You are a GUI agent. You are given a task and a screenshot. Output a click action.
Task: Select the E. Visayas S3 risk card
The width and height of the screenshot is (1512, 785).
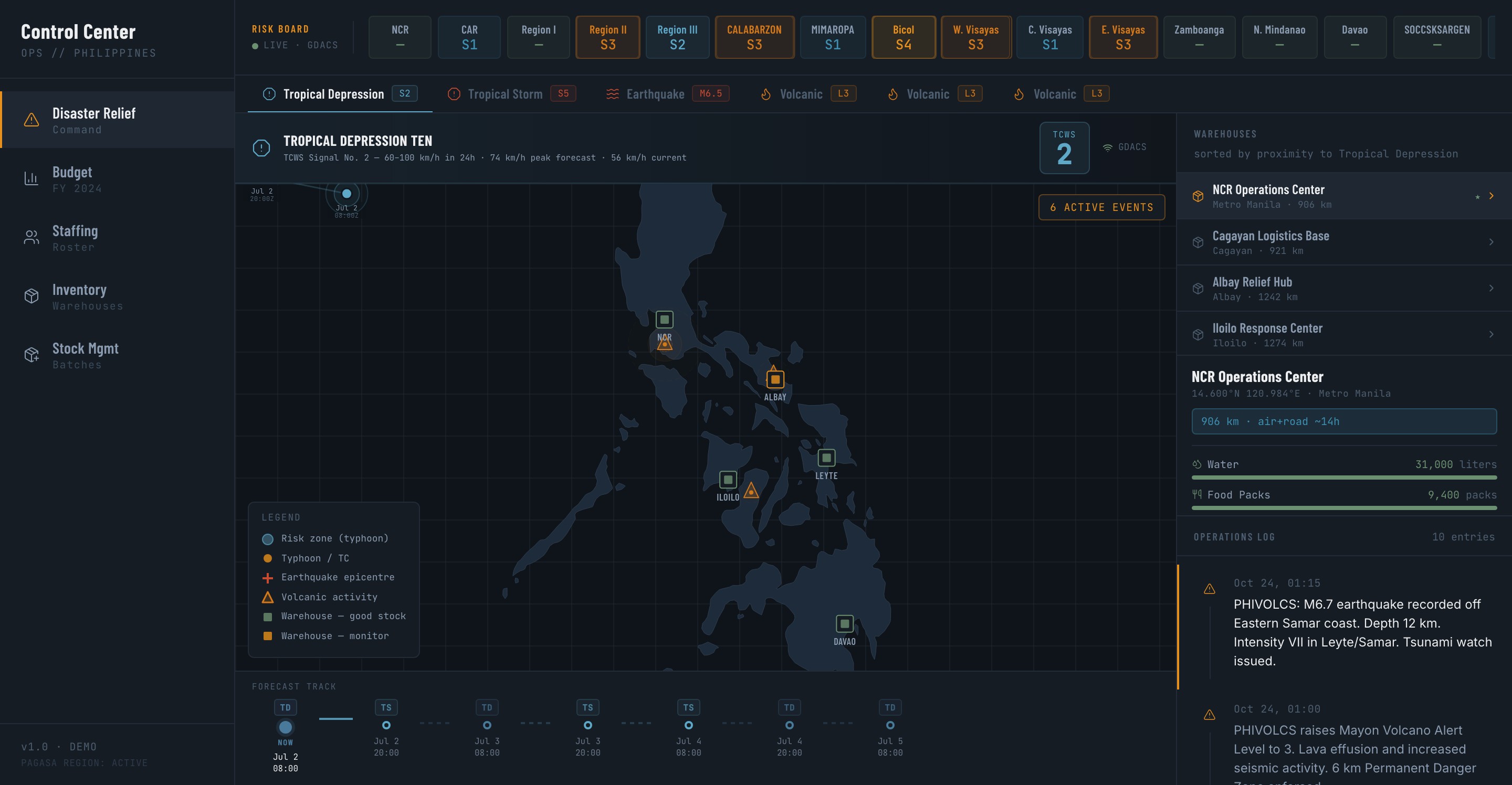pyautogui.click(x=1123, y=37)
